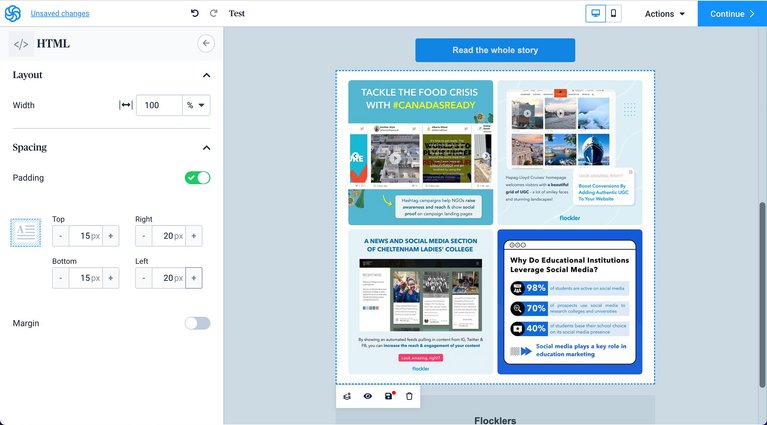Switch to desktop preview
Viewport: 767px width, 425px height.
click(595, 13)
